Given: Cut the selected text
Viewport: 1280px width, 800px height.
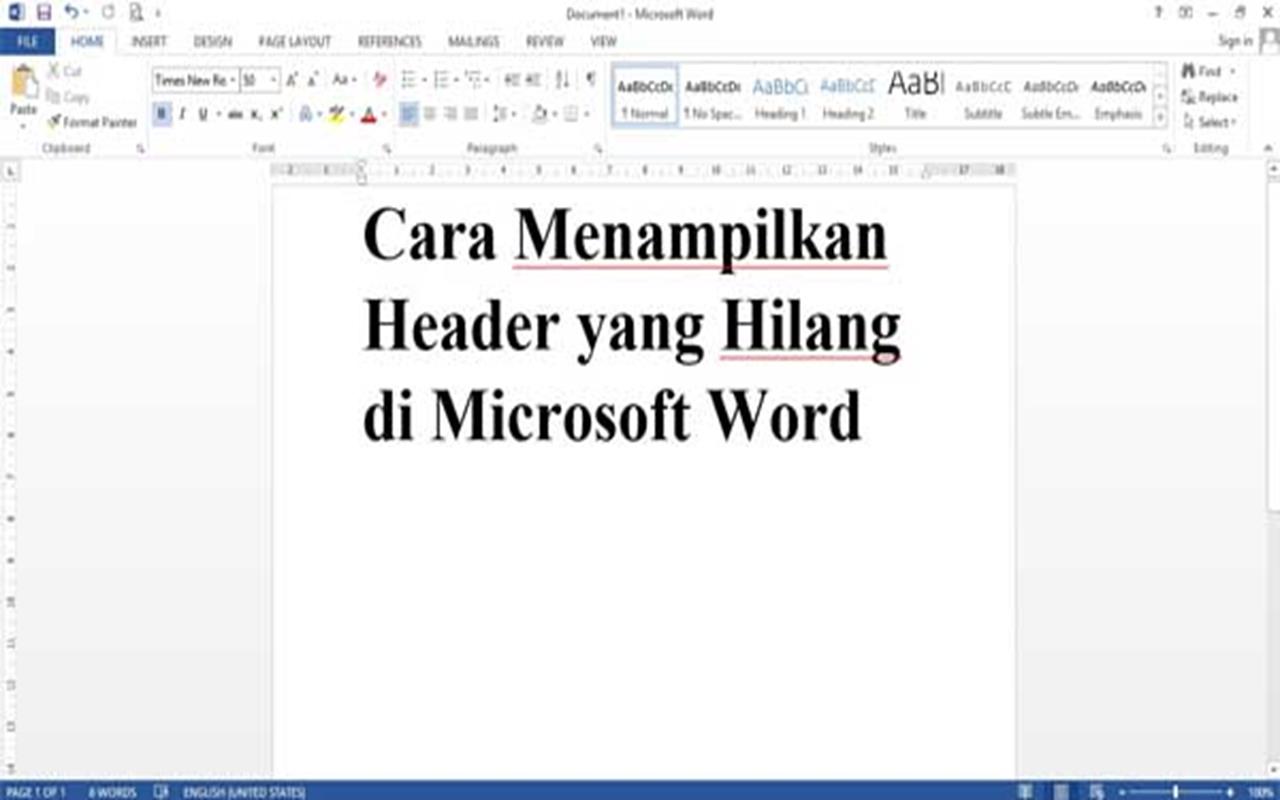Looking at the screenshot, I should point(66,71).
